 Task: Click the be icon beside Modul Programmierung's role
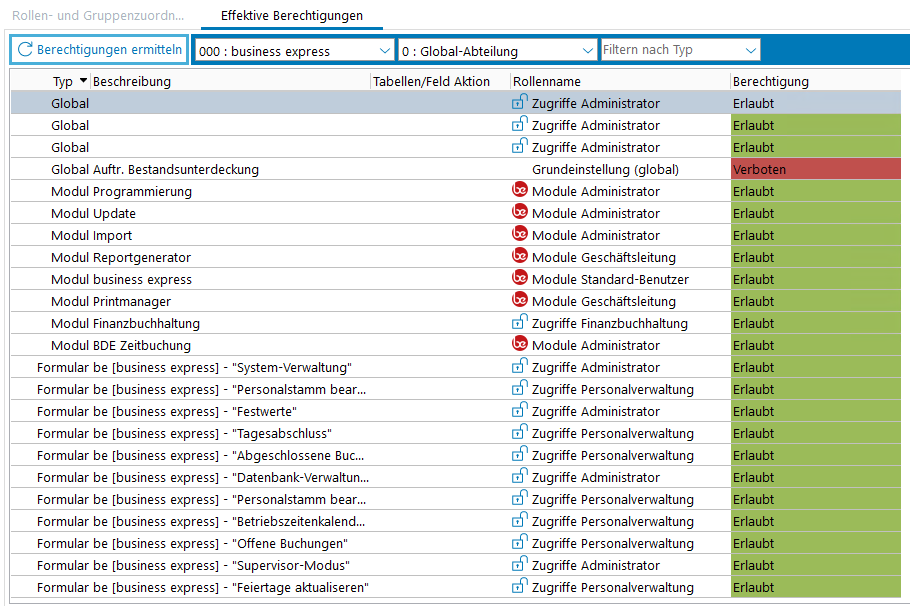pos(519,190)
